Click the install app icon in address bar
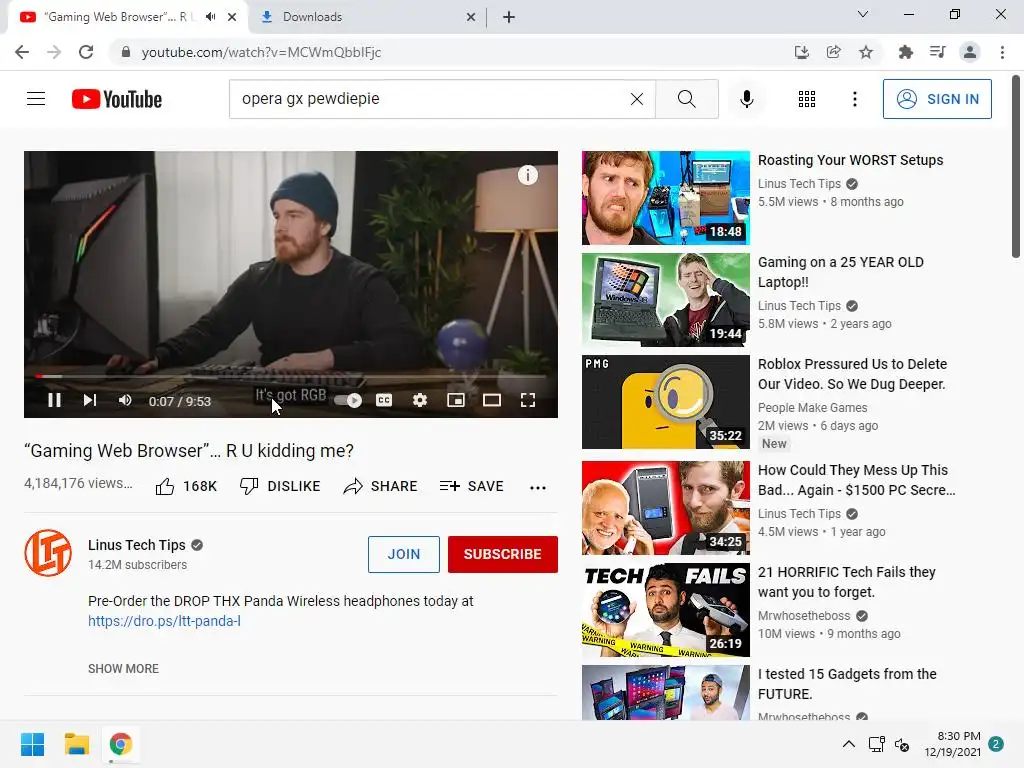 [x=801, y=52]
